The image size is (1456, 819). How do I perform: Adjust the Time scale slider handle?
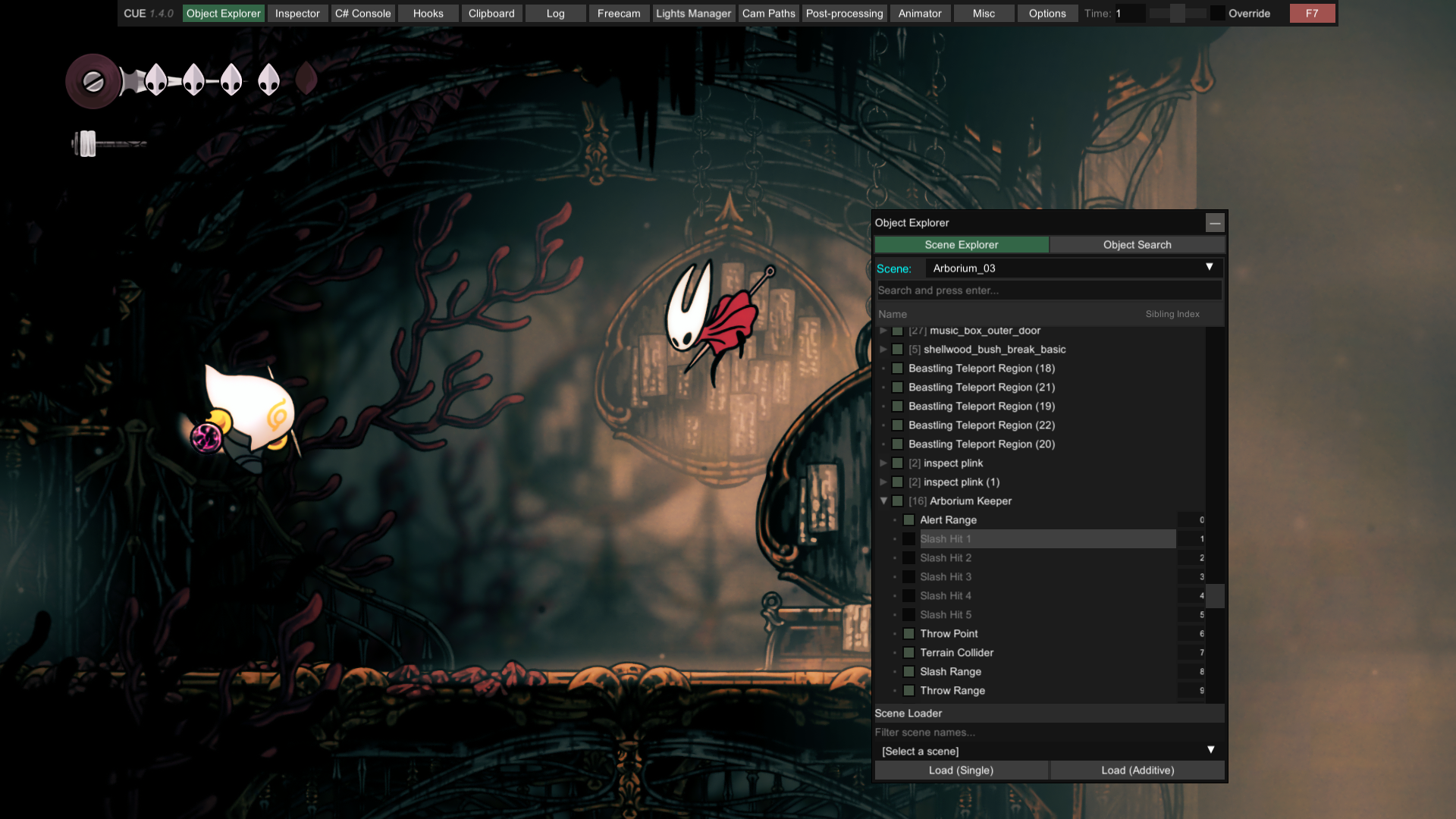click(1177, 14)
